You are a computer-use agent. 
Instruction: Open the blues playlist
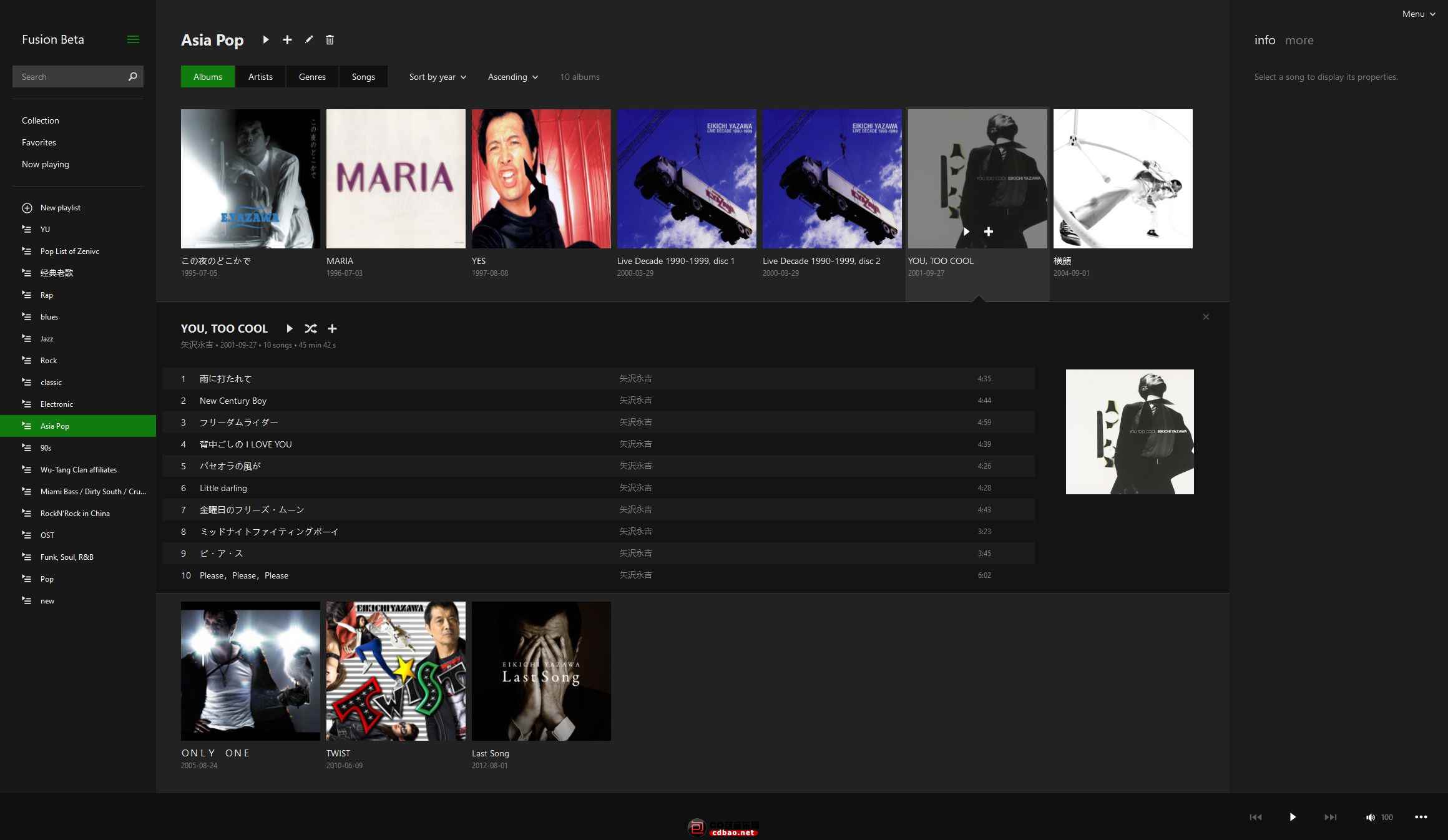tap(78, 317)
